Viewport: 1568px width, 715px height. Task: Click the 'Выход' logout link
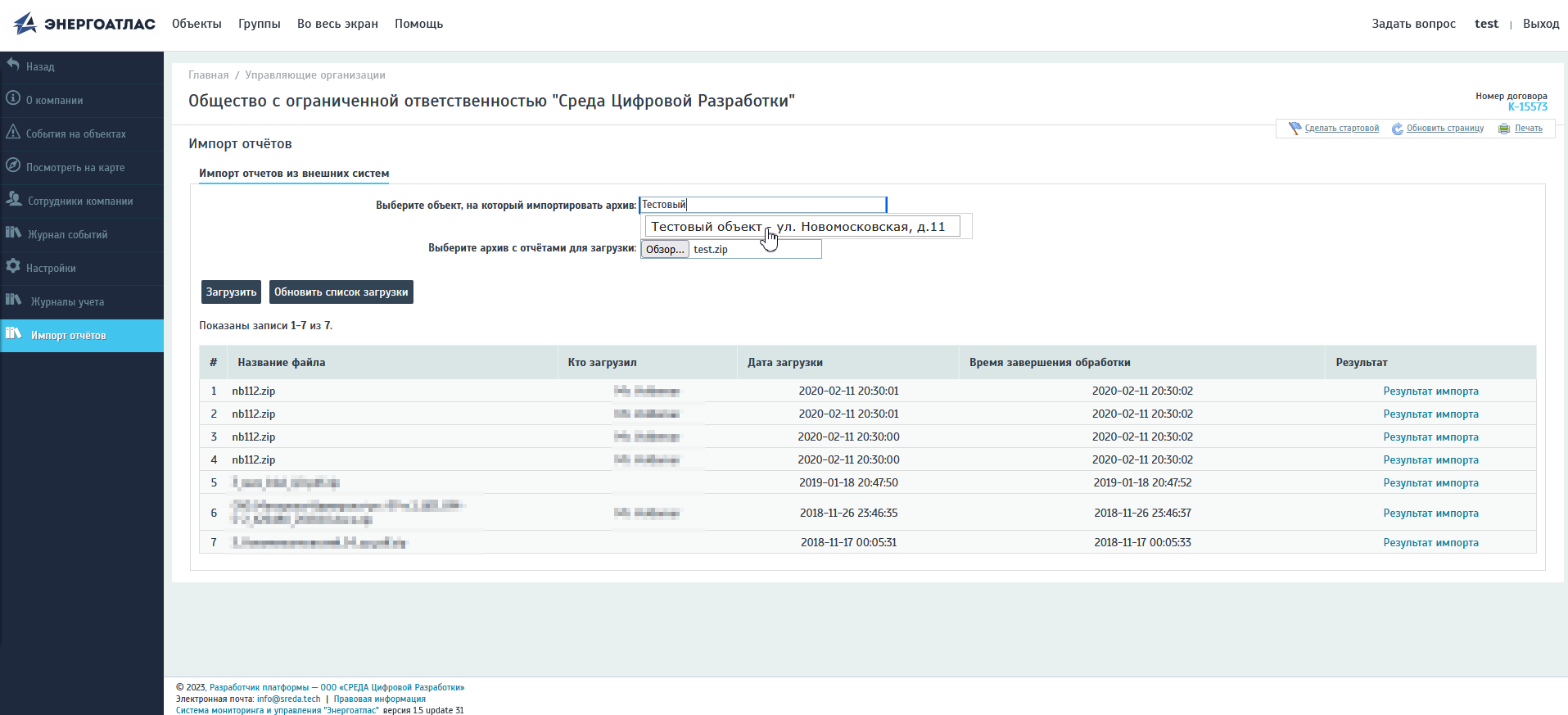[x=1540, y=24]
